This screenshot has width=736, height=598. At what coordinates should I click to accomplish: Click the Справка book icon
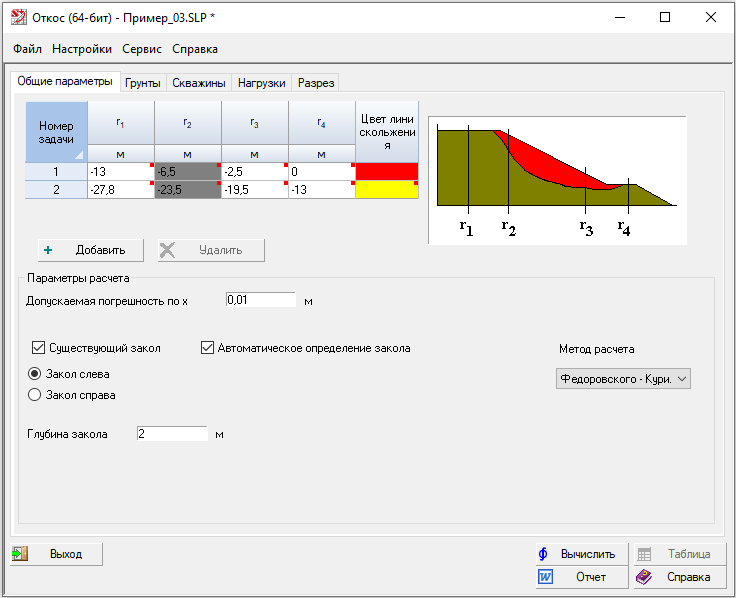click(645, 577)
